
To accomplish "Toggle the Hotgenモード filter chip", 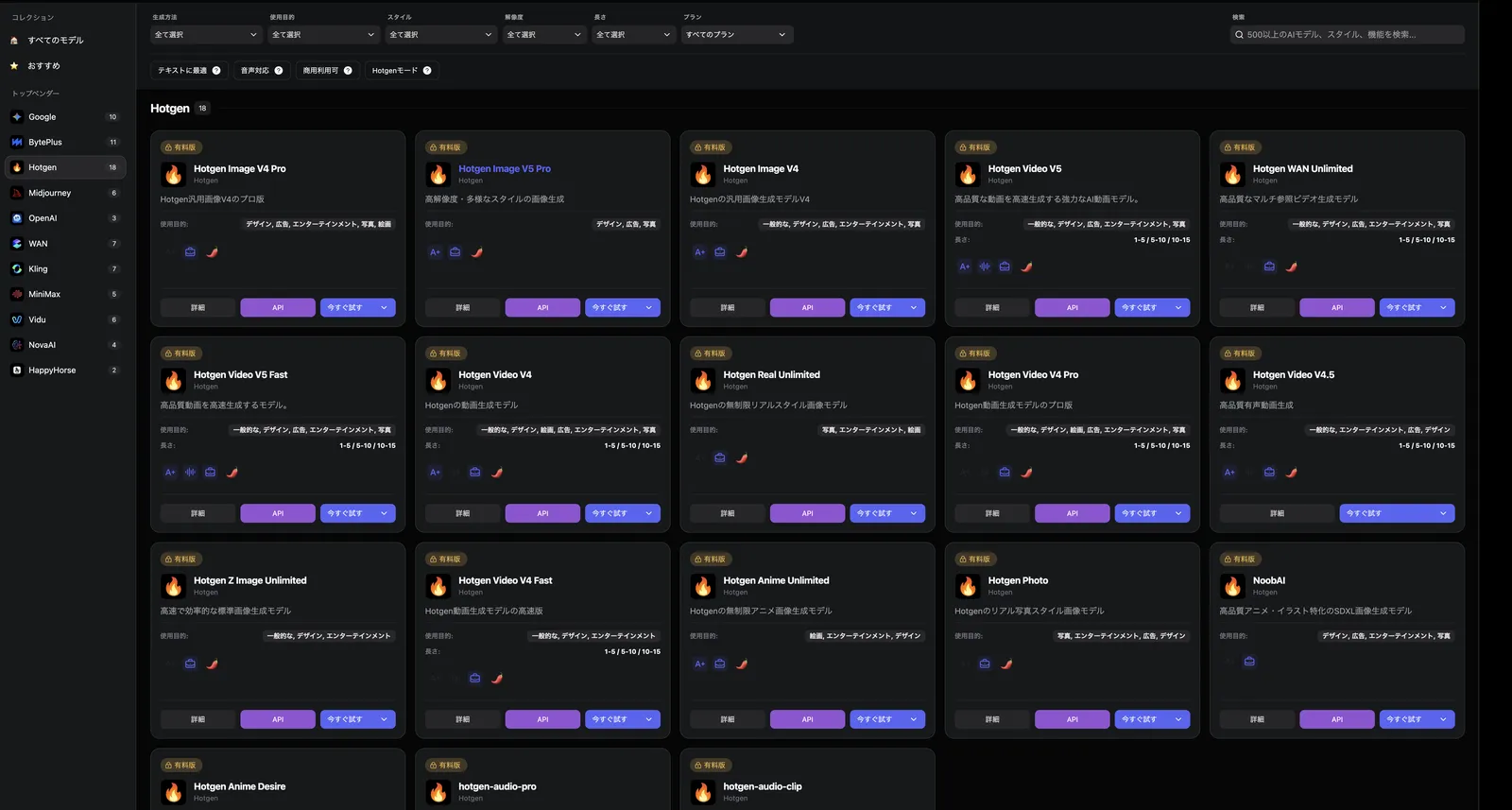I will [x=402, y=71].
